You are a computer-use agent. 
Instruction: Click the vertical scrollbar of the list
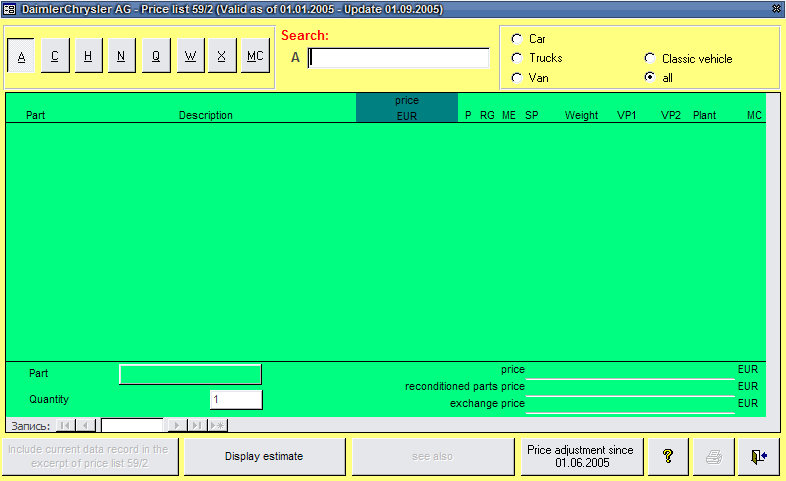pos(772,255)
